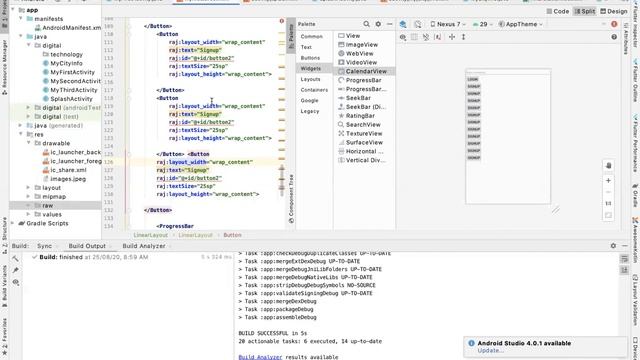Open the Component Tree side tab
This screenshot has width=640, height=360.
click(x=291, y=199)
